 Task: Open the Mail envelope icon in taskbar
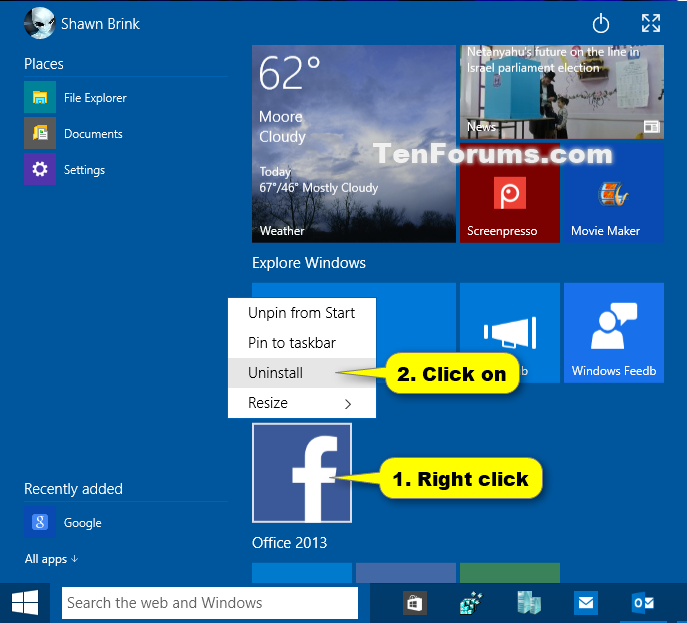click(x=586, y=603)
